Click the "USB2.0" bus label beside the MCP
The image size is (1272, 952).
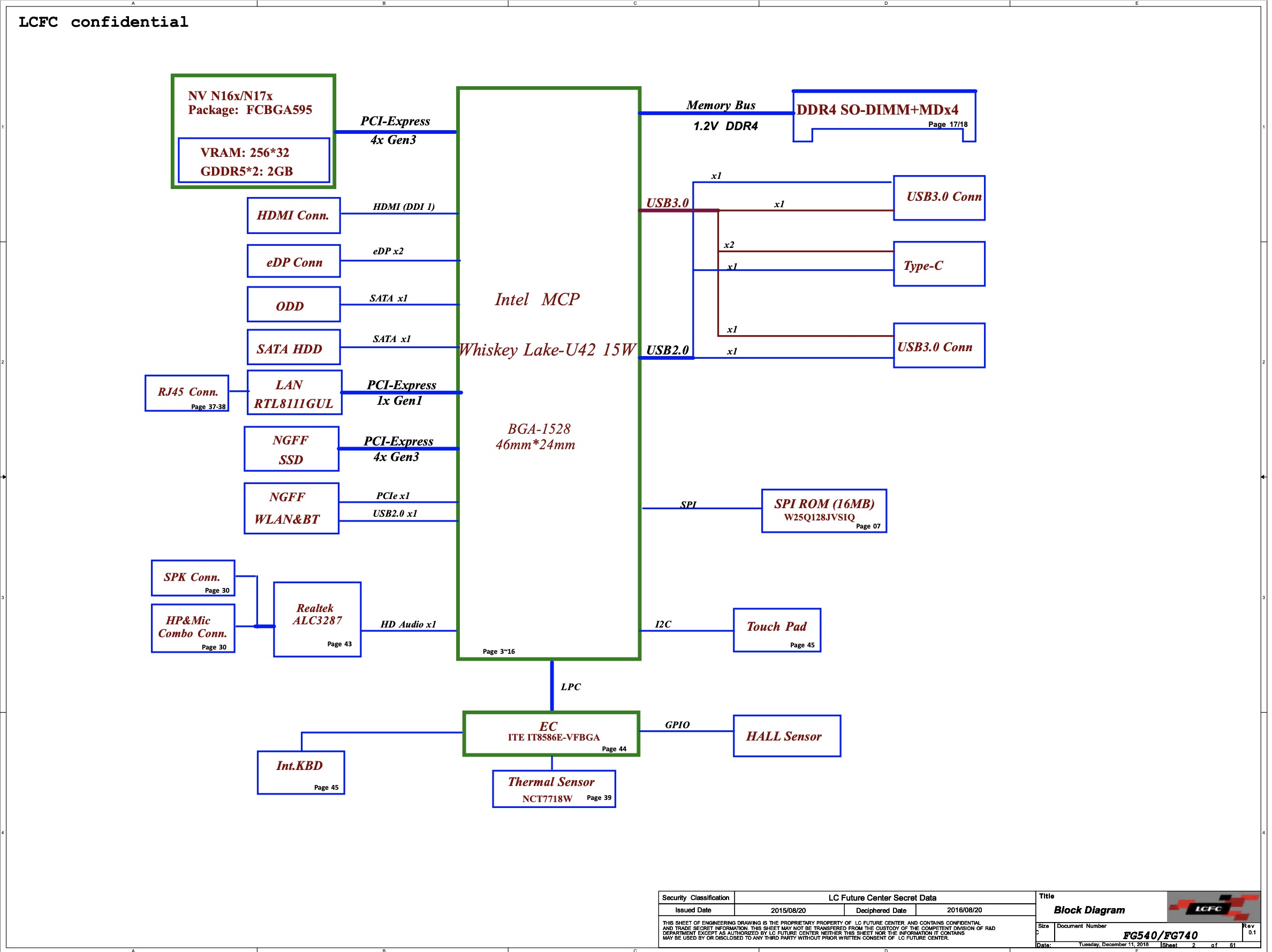pos(667,350)
